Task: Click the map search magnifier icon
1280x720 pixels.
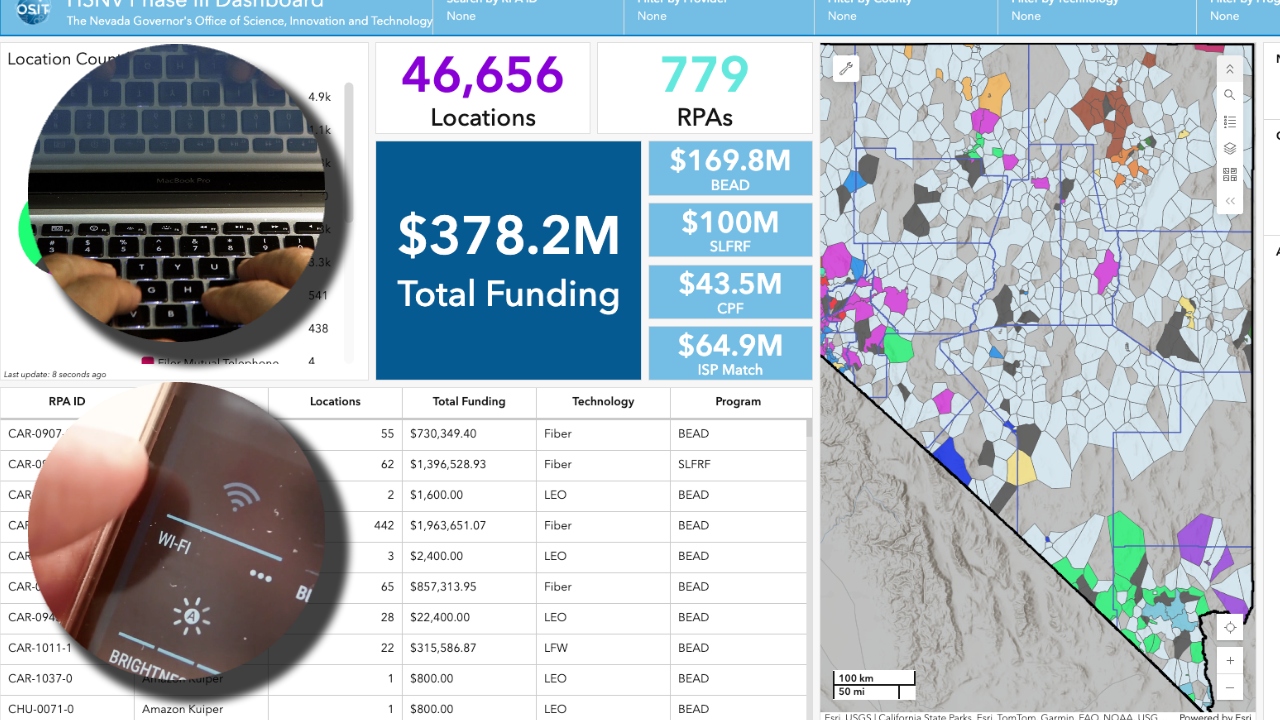Action: coord(1230,95)
